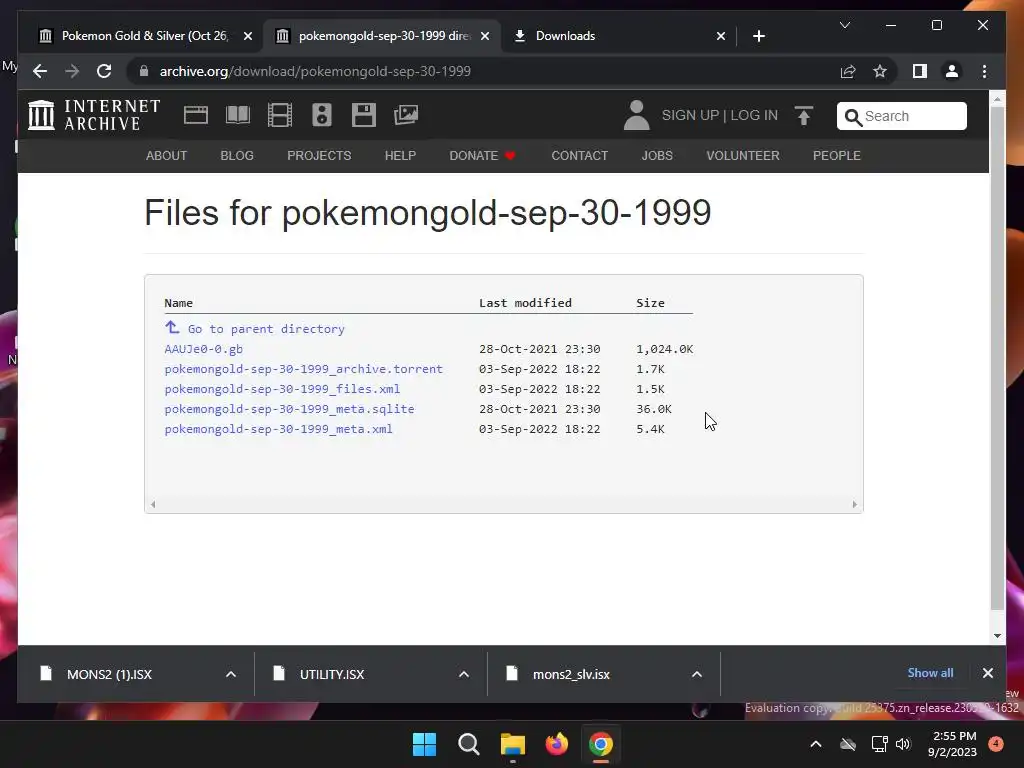Click the page vertical scrollbar
This screenshot has height=768, width=1024.
point(997,358)
